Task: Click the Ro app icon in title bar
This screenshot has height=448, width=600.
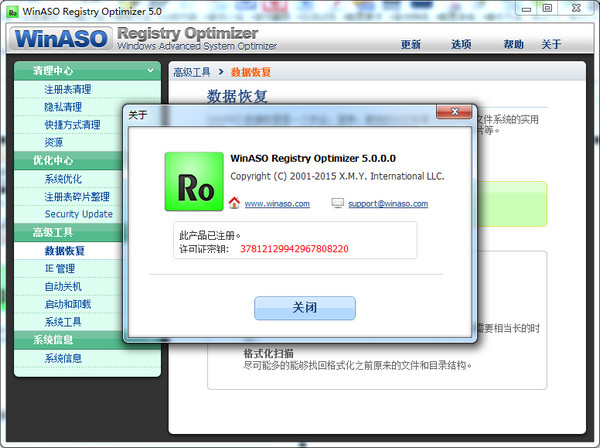Action: click(13, 12)
